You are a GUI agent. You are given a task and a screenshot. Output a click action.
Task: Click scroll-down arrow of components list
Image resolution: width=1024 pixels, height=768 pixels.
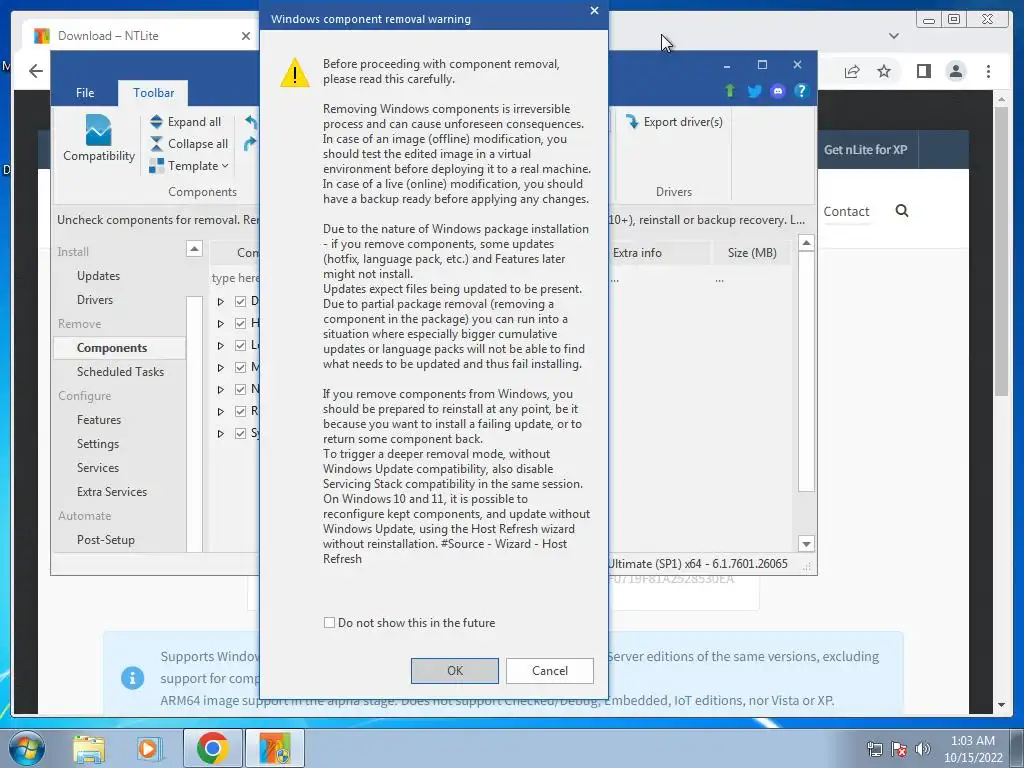pyautogui.click(x=807, y=544)
